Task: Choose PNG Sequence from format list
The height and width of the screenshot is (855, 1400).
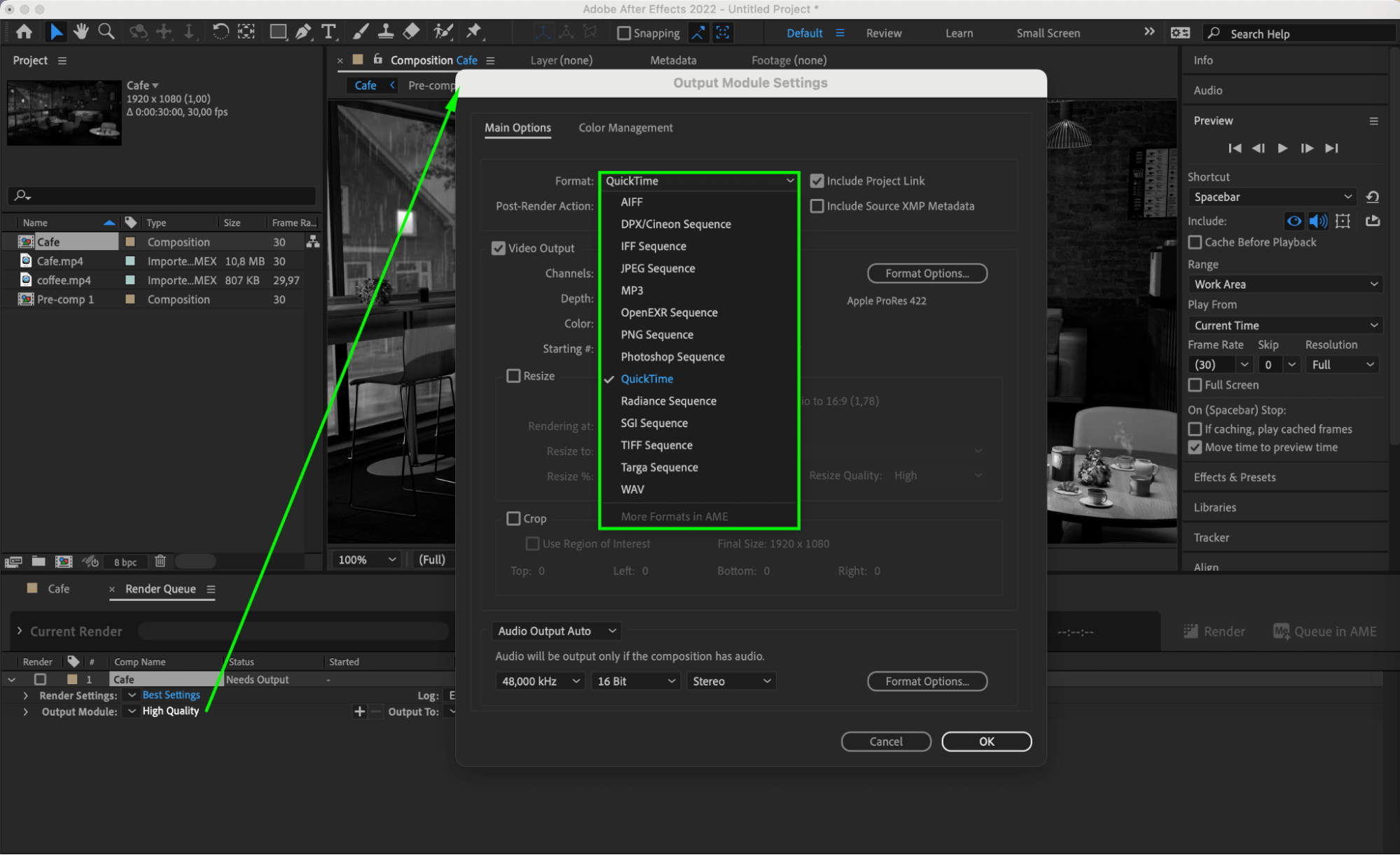Action: click(656, 335)
